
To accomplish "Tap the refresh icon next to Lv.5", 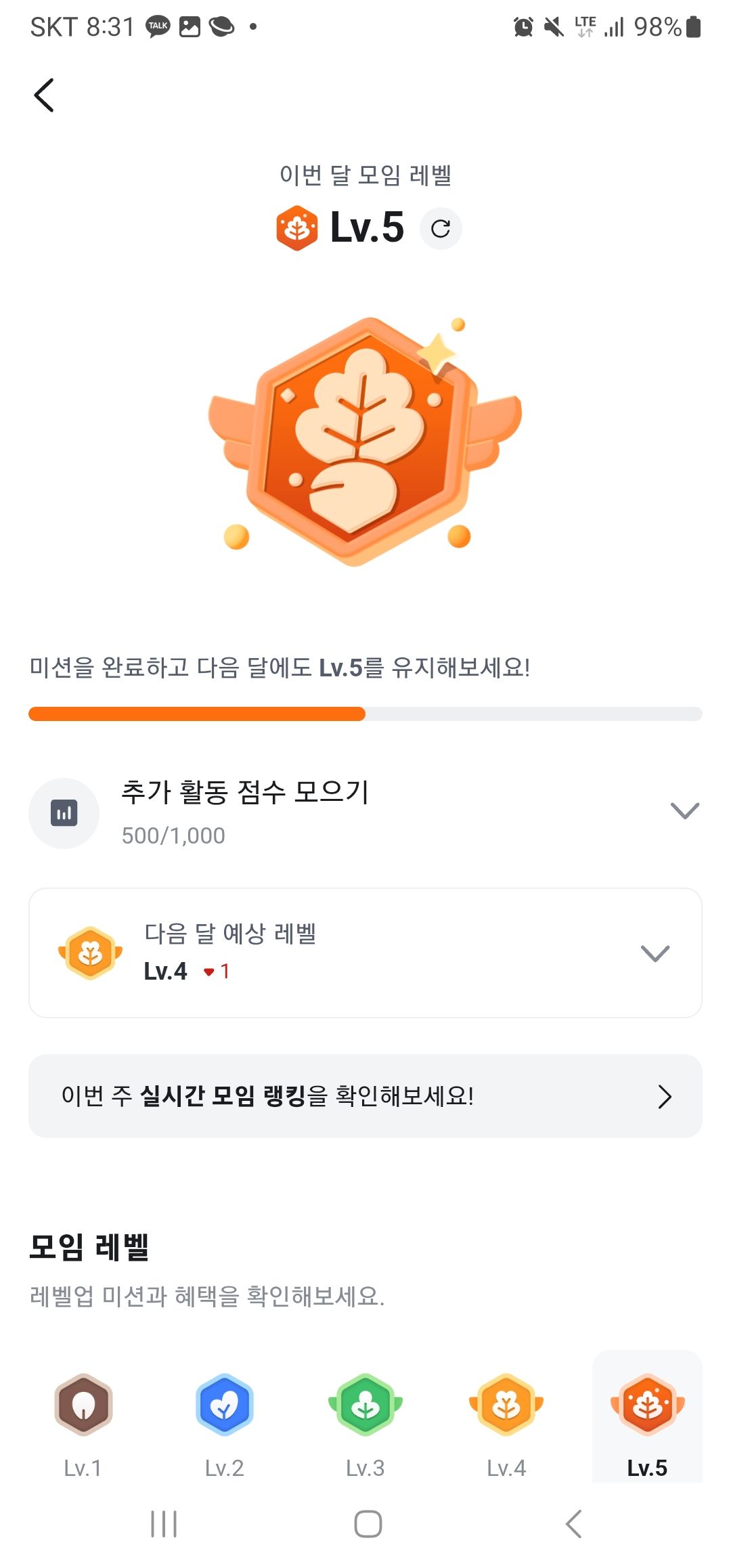I will 441,229.
